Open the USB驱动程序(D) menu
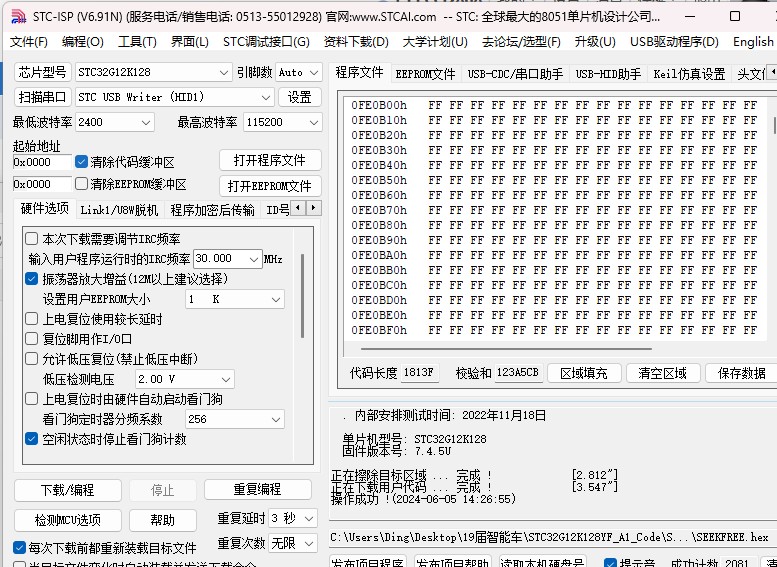777x567 pixels. pos(674,42)
